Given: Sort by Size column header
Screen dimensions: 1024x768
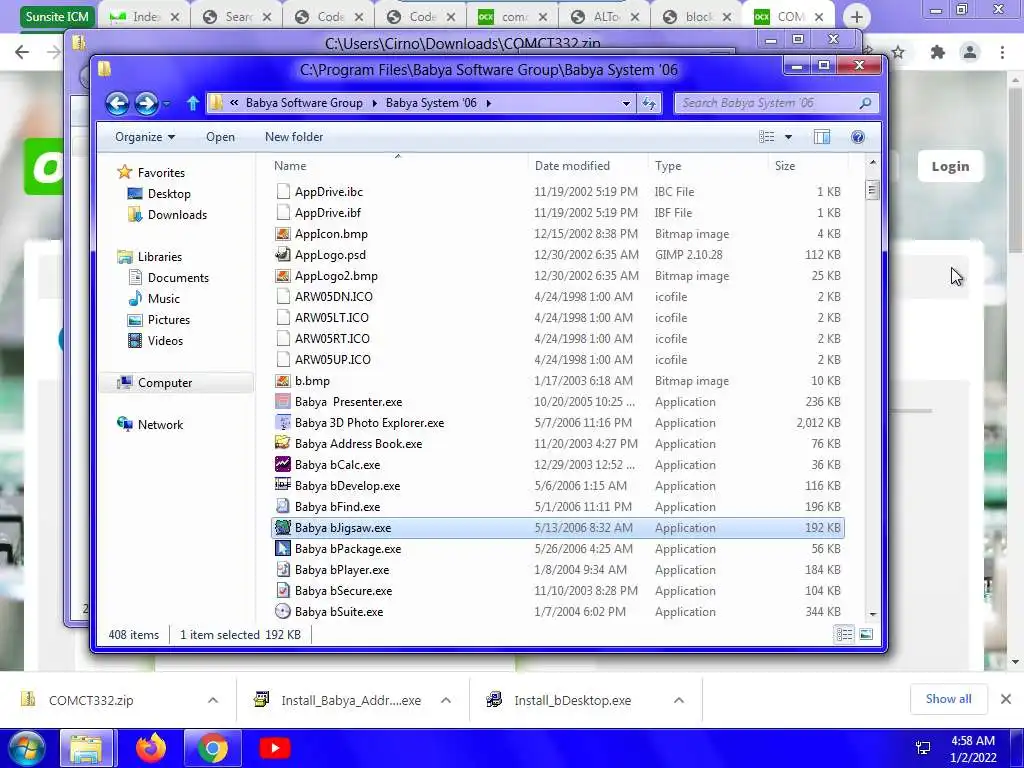Looking at the screenshot, I should coord(807,166).
